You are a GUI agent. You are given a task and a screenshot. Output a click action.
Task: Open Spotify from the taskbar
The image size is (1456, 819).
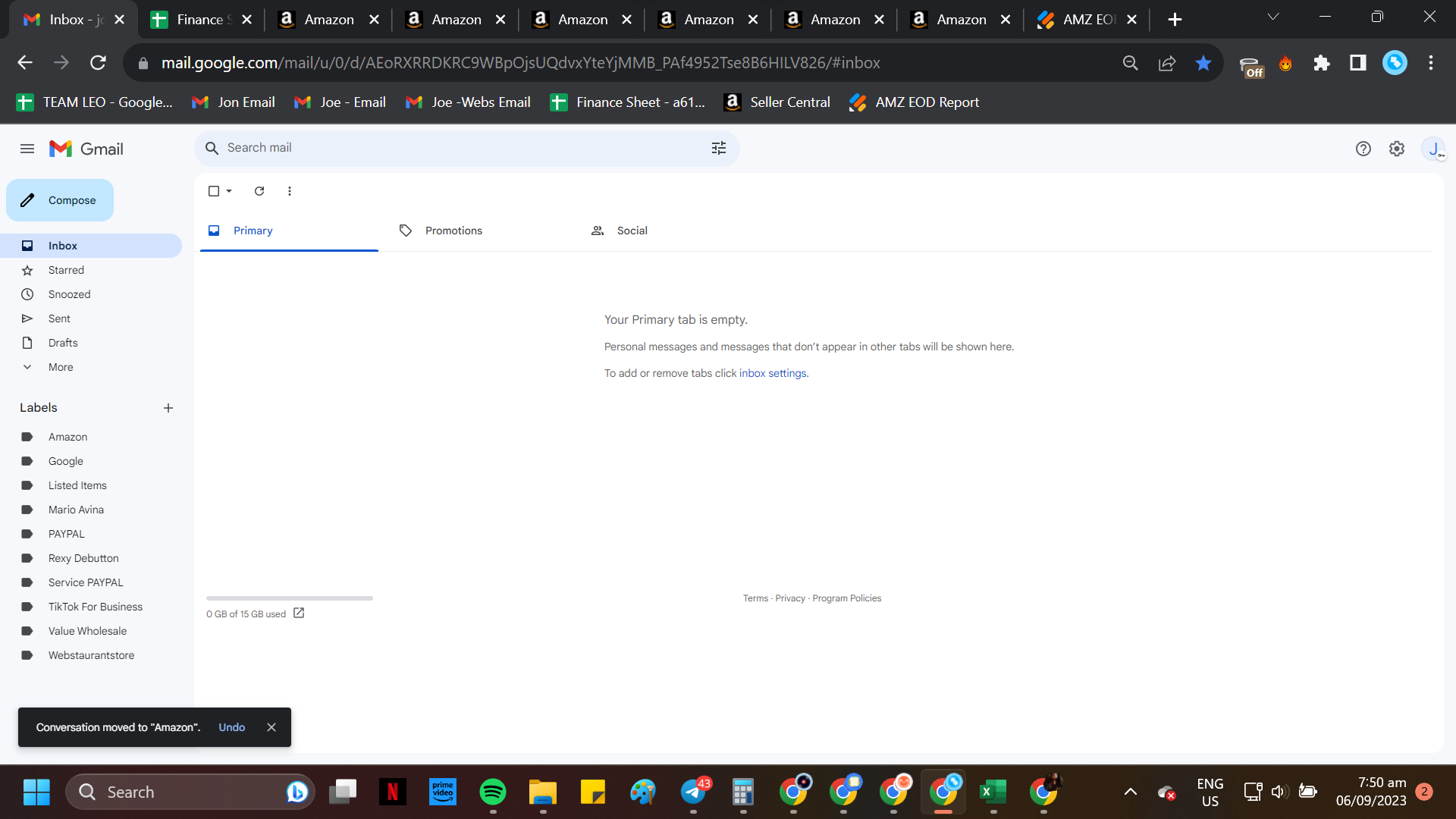(x=493, y=792)
